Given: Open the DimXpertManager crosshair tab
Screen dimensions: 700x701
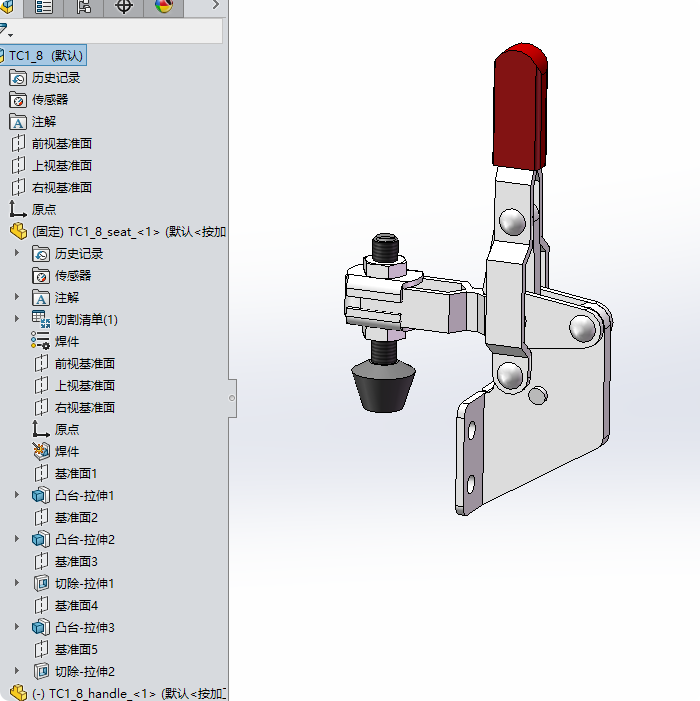Looking at the screenshot, I should tap(123, 7).
